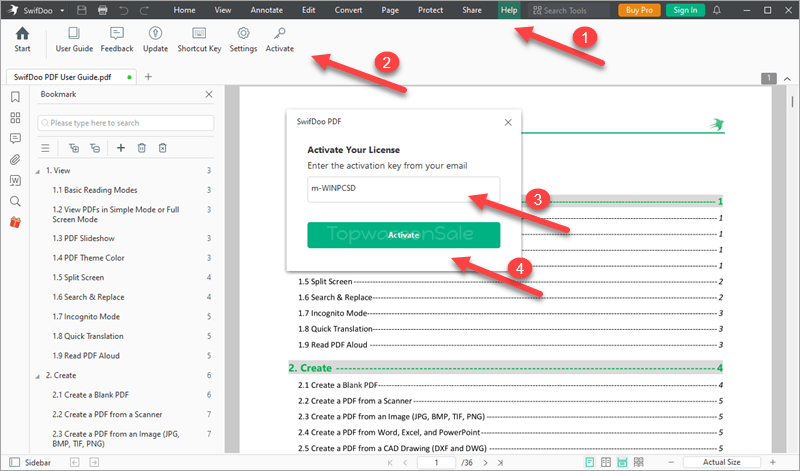Toggle continuous scrolling view mode
This screenshot has height=471, width=800.
622,462
